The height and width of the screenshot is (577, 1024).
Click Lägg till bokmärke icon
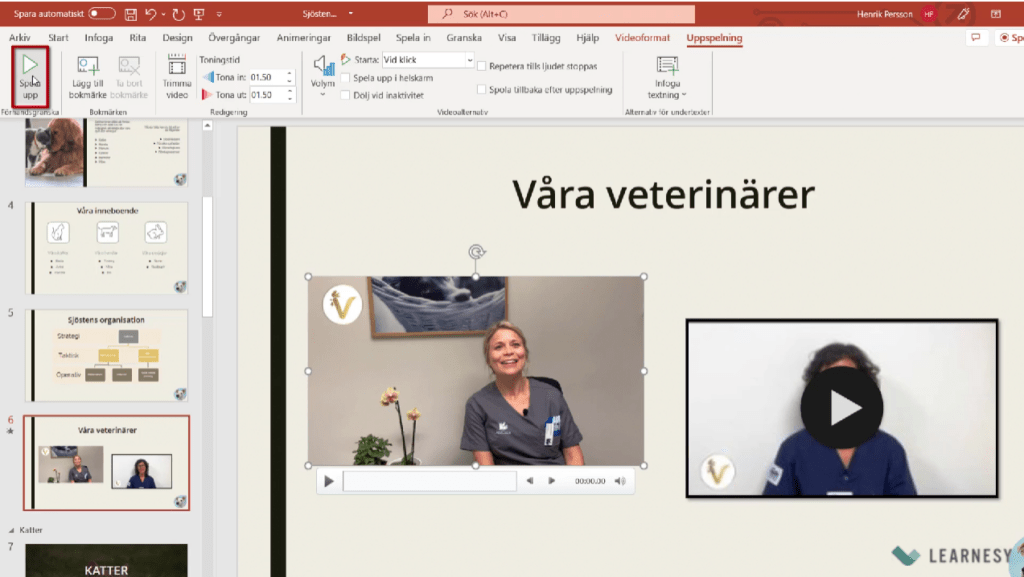click(88, 75)
